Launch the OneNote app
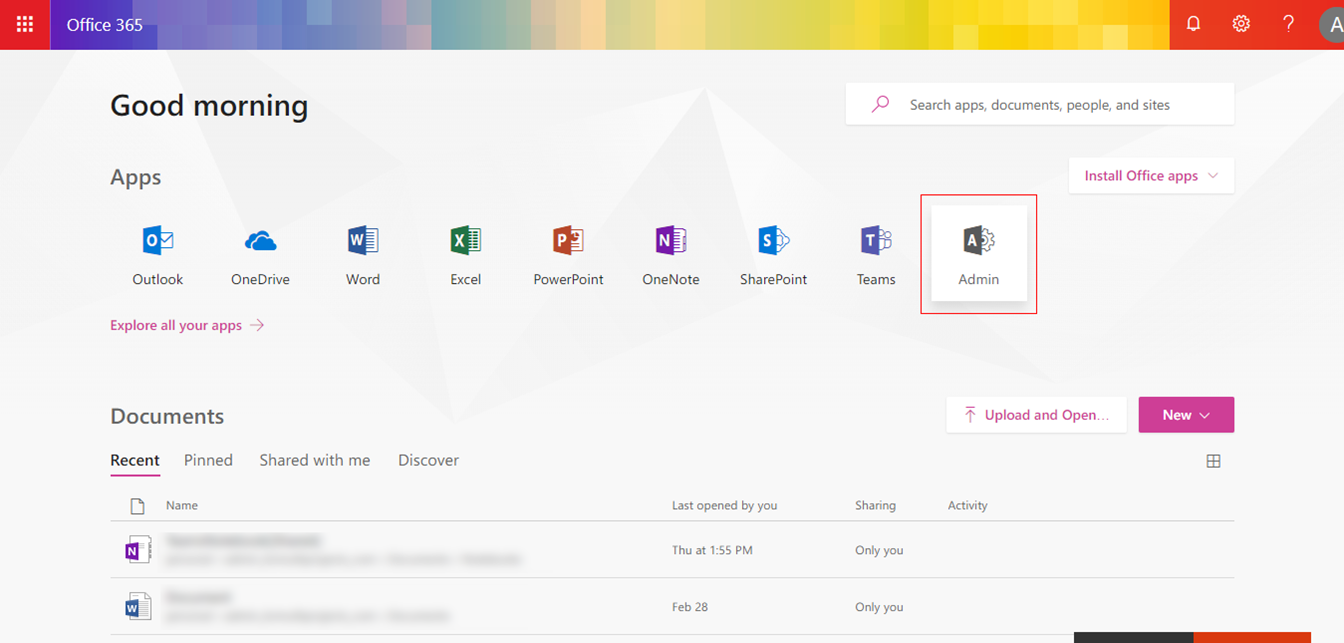 [x=671, y=256]
